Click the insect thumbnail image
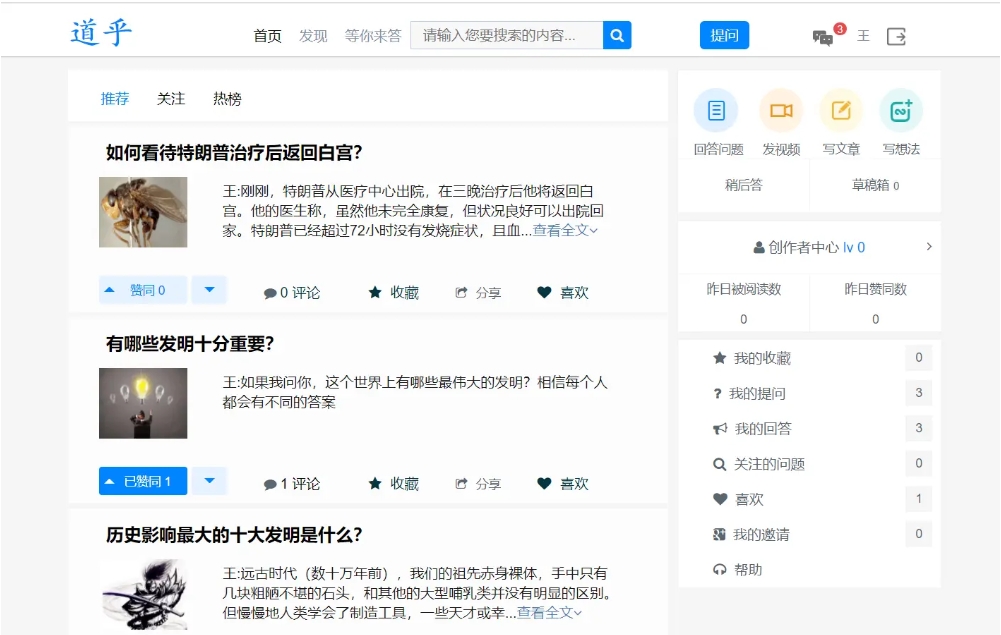Screen dimensions: 1001x635 pyautogui.click(x=143, y=212)
